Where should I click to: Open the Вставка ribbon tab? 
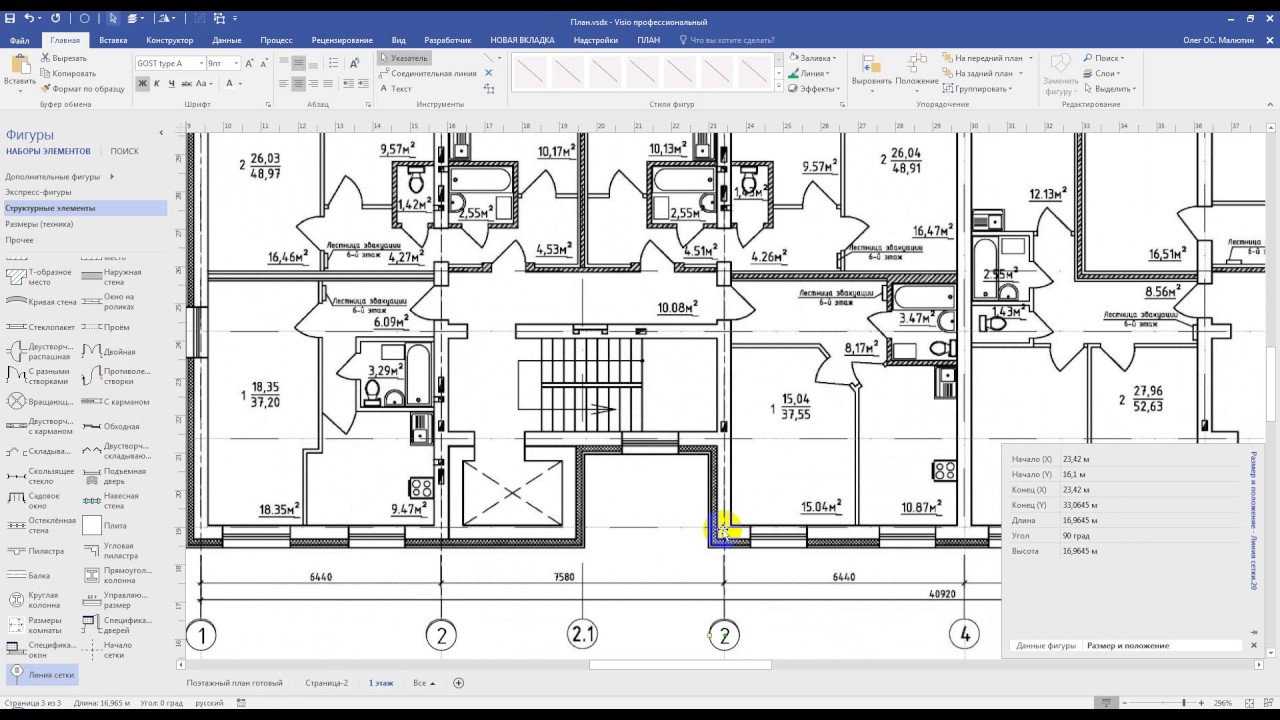pos(113,40)
